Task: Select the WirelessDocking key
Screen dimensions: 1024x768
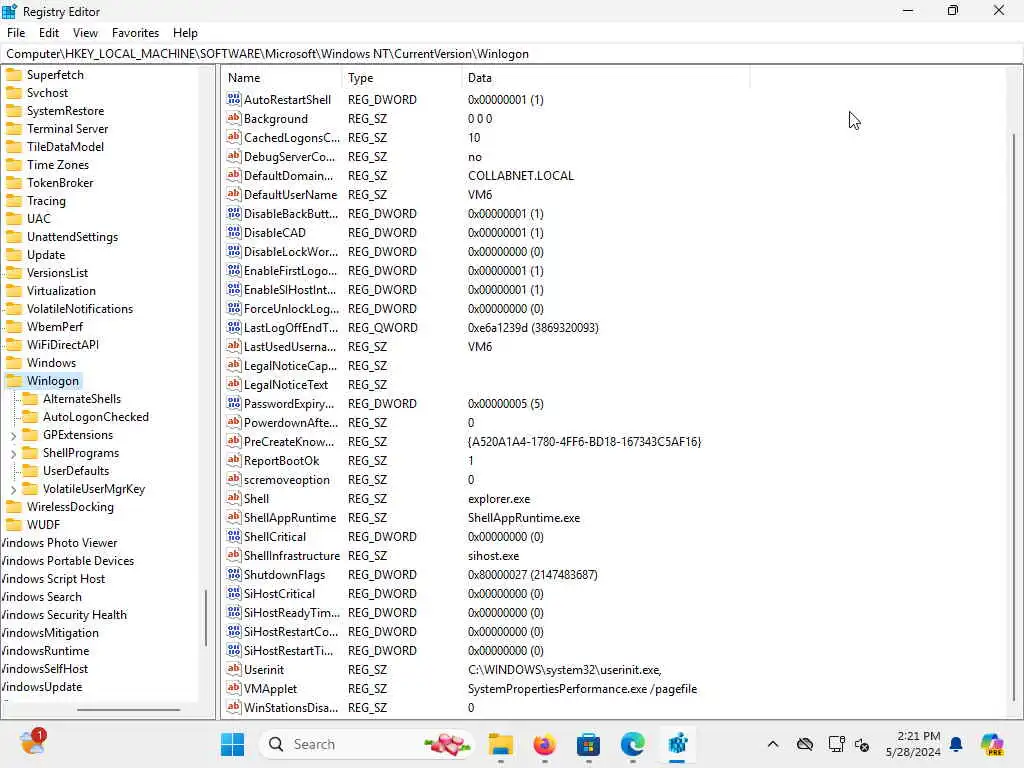Action: 70,507
